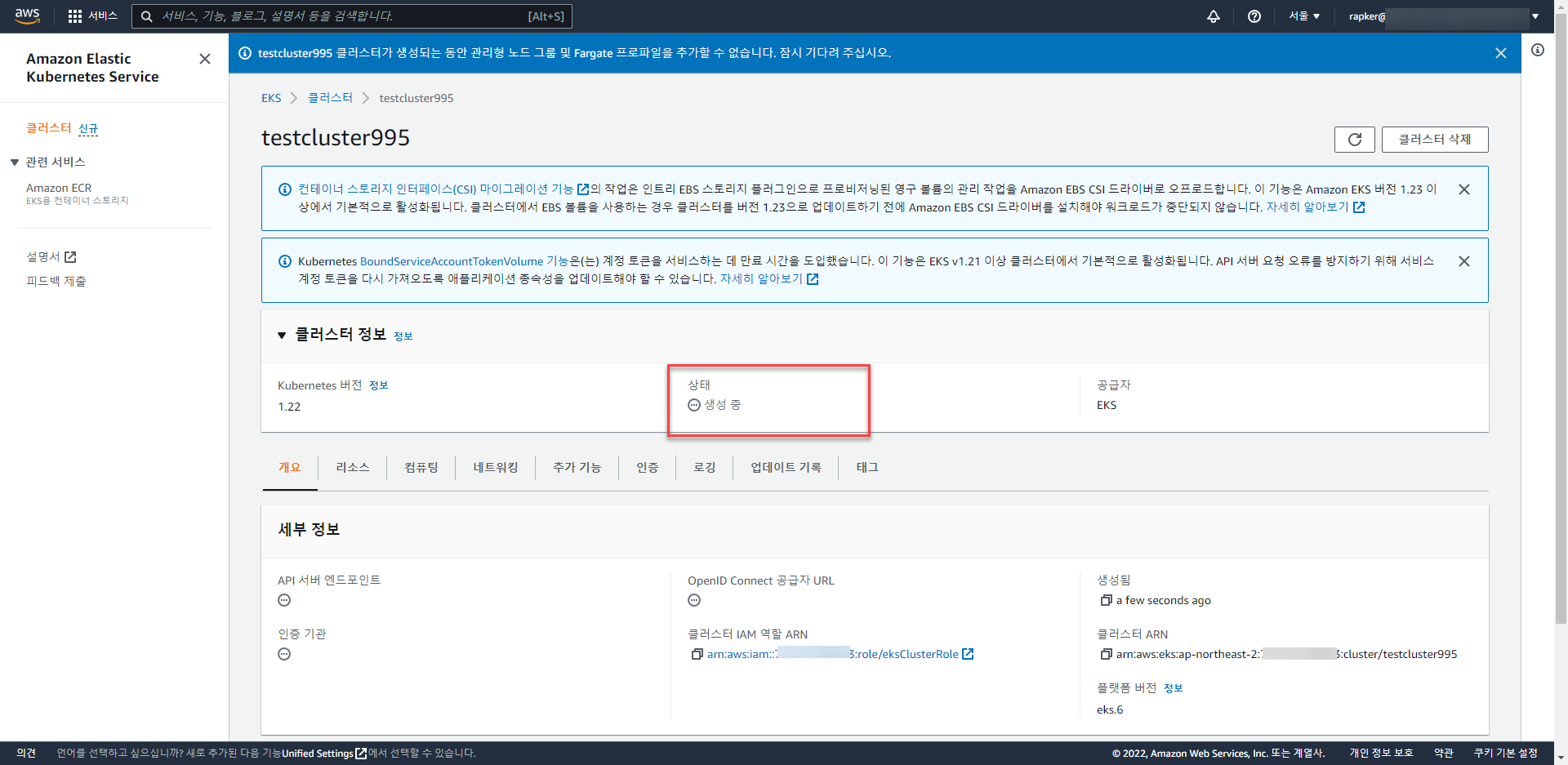This screenshot has height=765, width=1568.
Task: Click 정보 link beside Kubernetes 버전
Action: pyautogui.click(x=378, y=385)
